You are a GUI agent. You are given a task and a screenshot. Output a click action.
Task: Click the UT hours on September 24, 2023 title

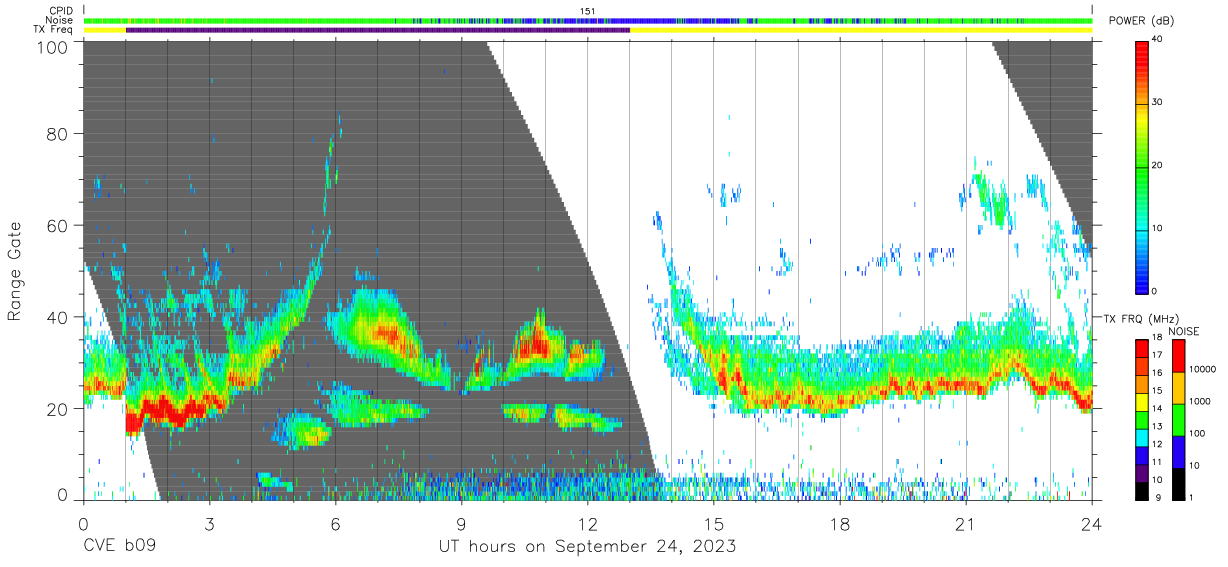(x=588, y=546)
